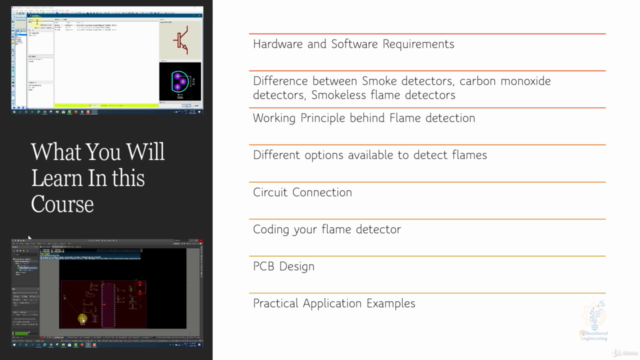The height and width of the screenshot is (360, 640).
Task: Click the "What You Will Learn In this Course" heading
Action: coord(98,178)
